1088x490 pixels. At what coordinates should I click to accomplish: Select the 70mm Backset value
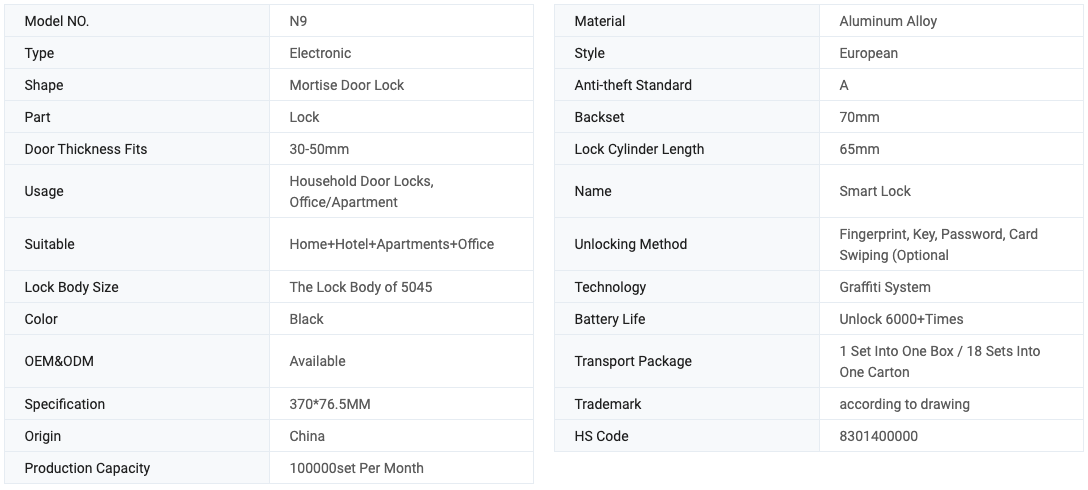pyautogui.click(x=859, y=117)
